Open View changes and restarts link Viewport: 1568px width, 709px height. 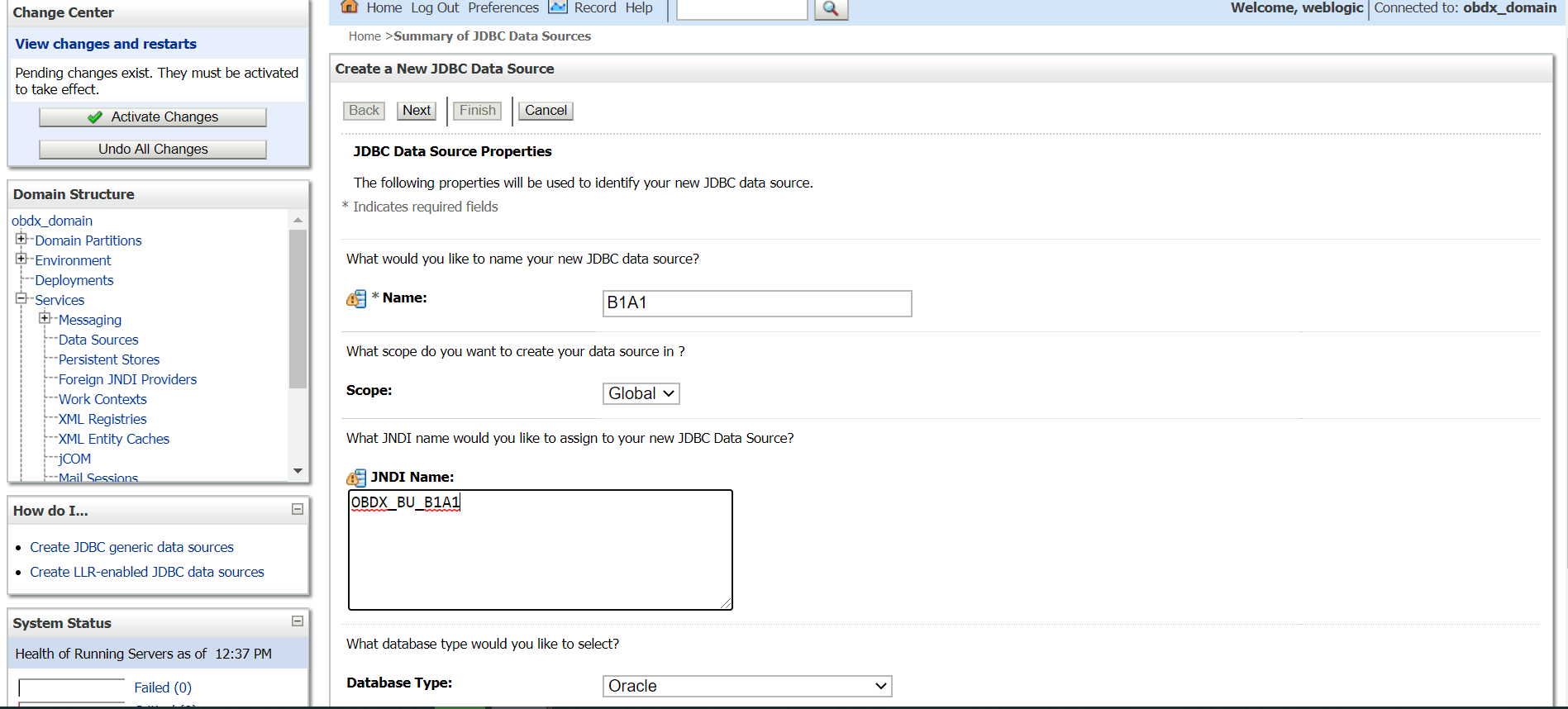pos(106,44)
